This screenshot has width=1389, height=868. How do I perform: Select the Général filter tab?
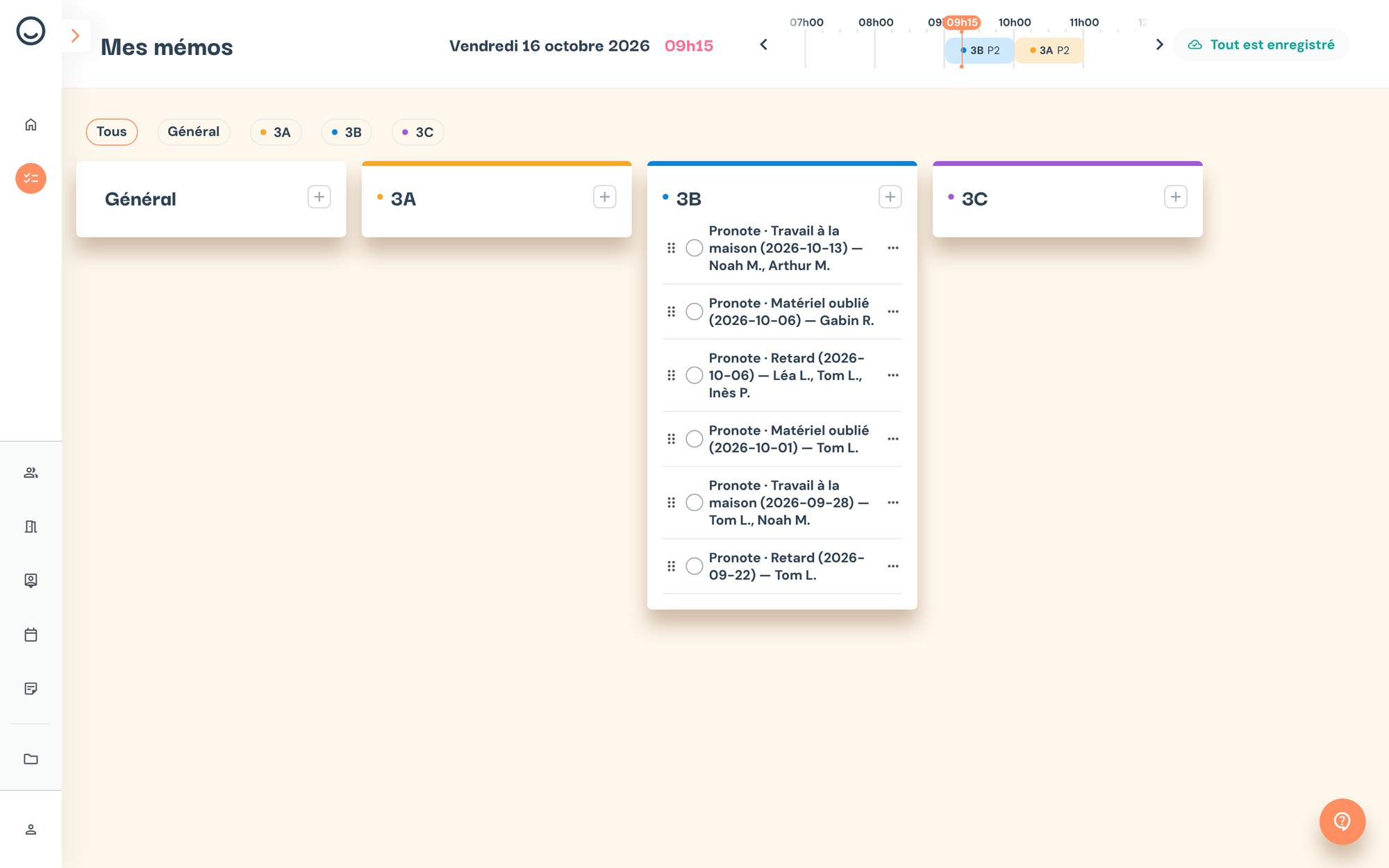[x=193, y=132]
